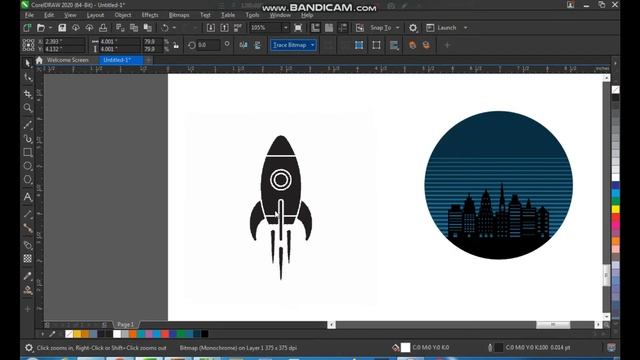The image size is (640, 360).
Task: Select the Freehand tool
Action: (x=28, y=125)
